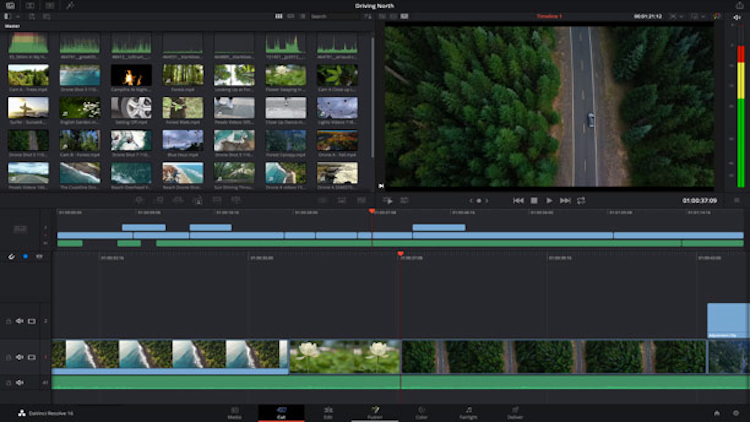
Task: Stop playback in the viewer
Action: 534,200
